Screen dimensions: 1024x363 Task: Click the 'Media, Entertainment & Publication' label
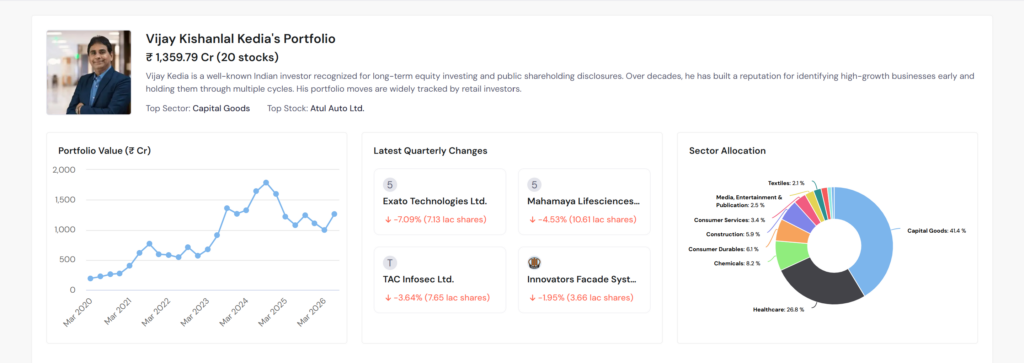749,200
